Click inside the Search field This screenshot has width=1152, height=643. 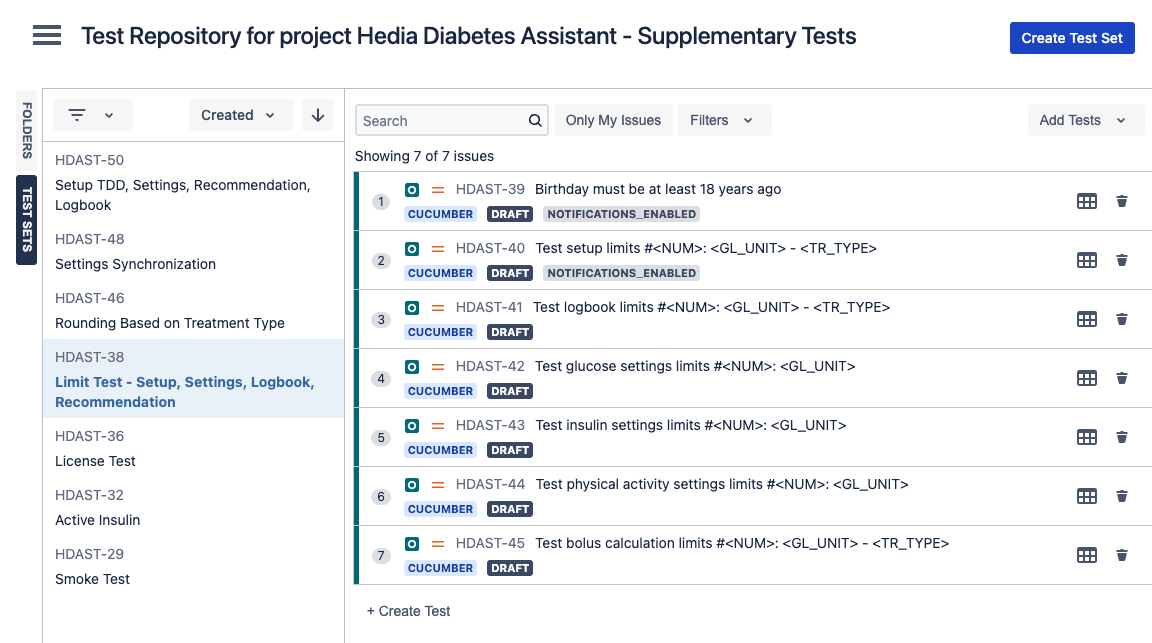point(440,120)
